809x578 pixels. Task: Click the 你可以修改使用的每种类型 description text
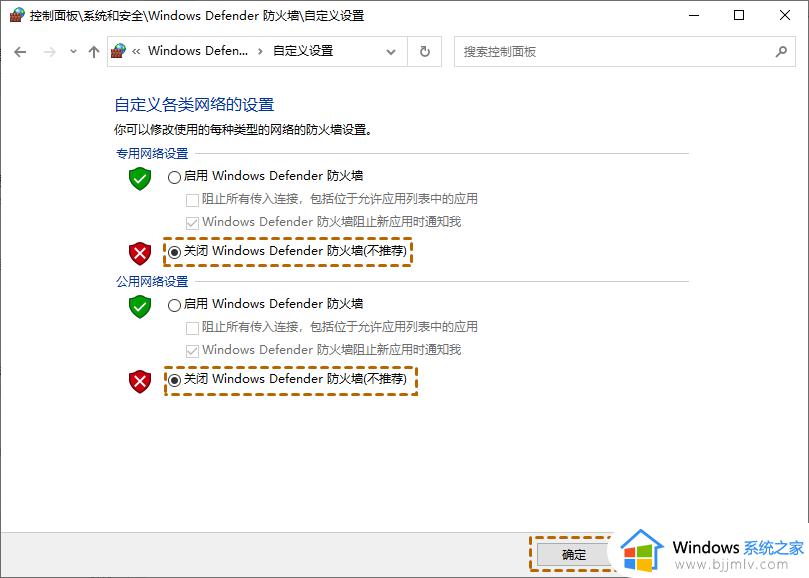click(x=242, y=130)
